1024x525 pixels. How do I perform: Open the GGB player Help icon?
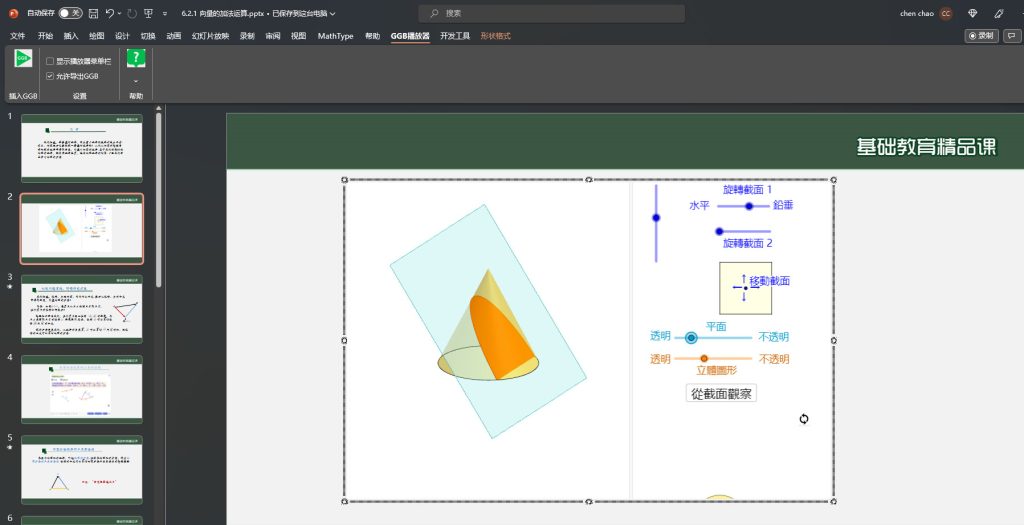tap(136, 59)
